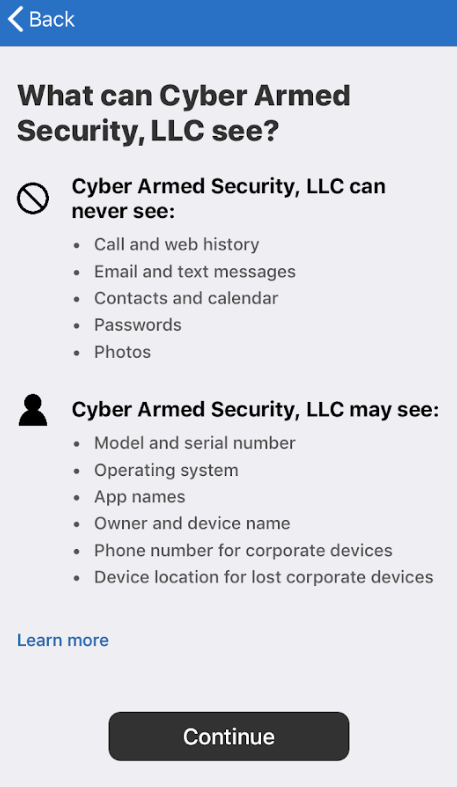This screenshot has width=457, height=787.
Task: Select the 'may see' section heading
Action: [x=255, y=410]
